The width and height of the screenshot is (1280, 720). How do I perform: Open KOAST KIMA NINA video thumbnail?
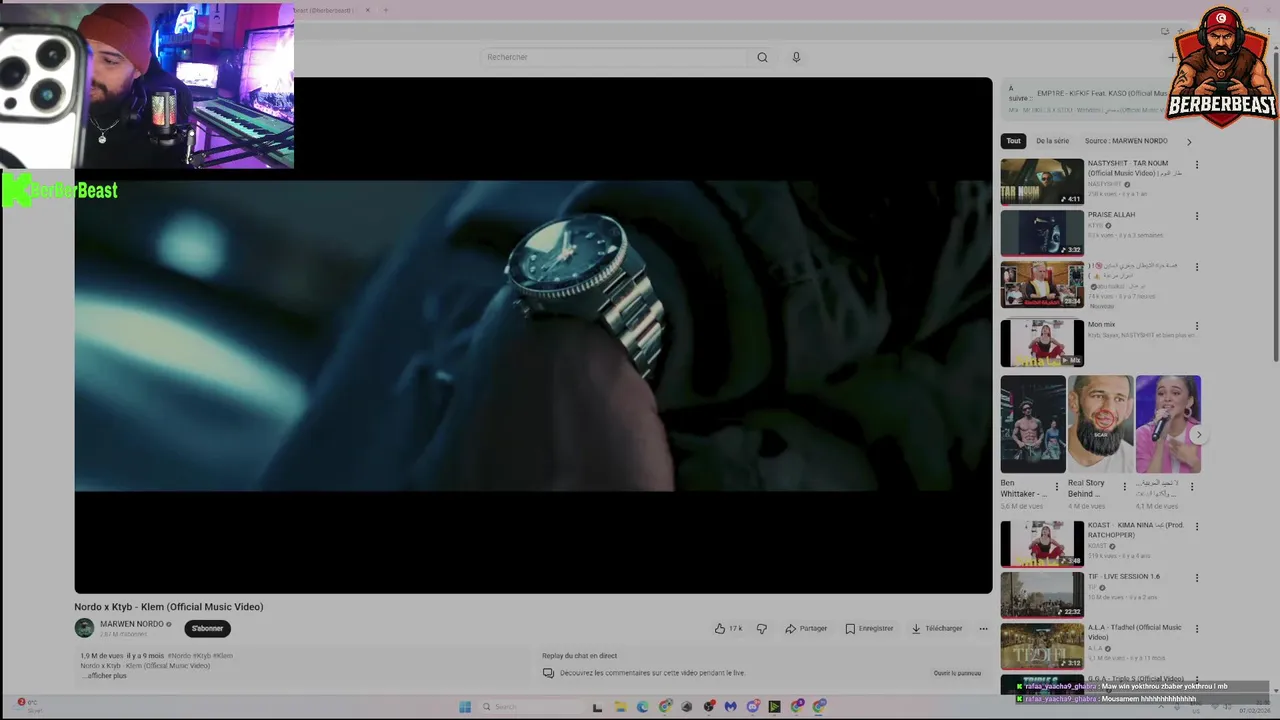point(1042,543)
